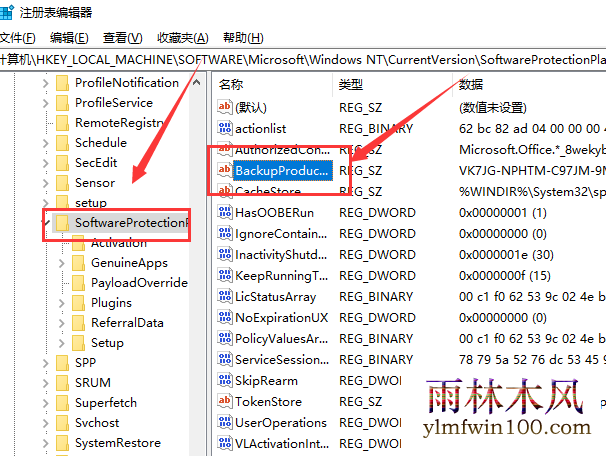
Task: Select the Sensor folder icon
Action: [63, 183]
